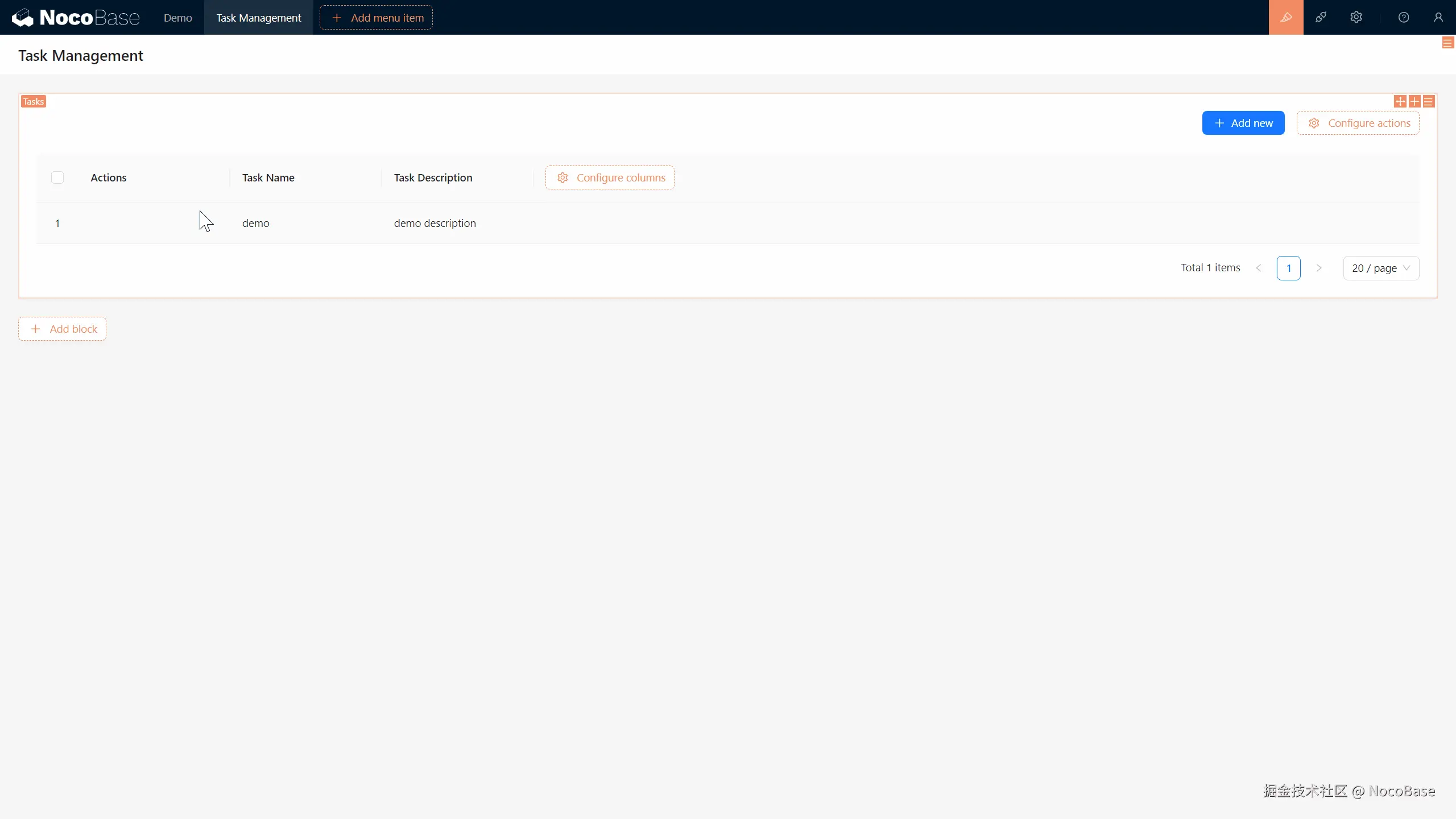The width and height of the screenshot is (1456, 819).
Task: Click the Tasks block label tag
Action: click(34, 101)
